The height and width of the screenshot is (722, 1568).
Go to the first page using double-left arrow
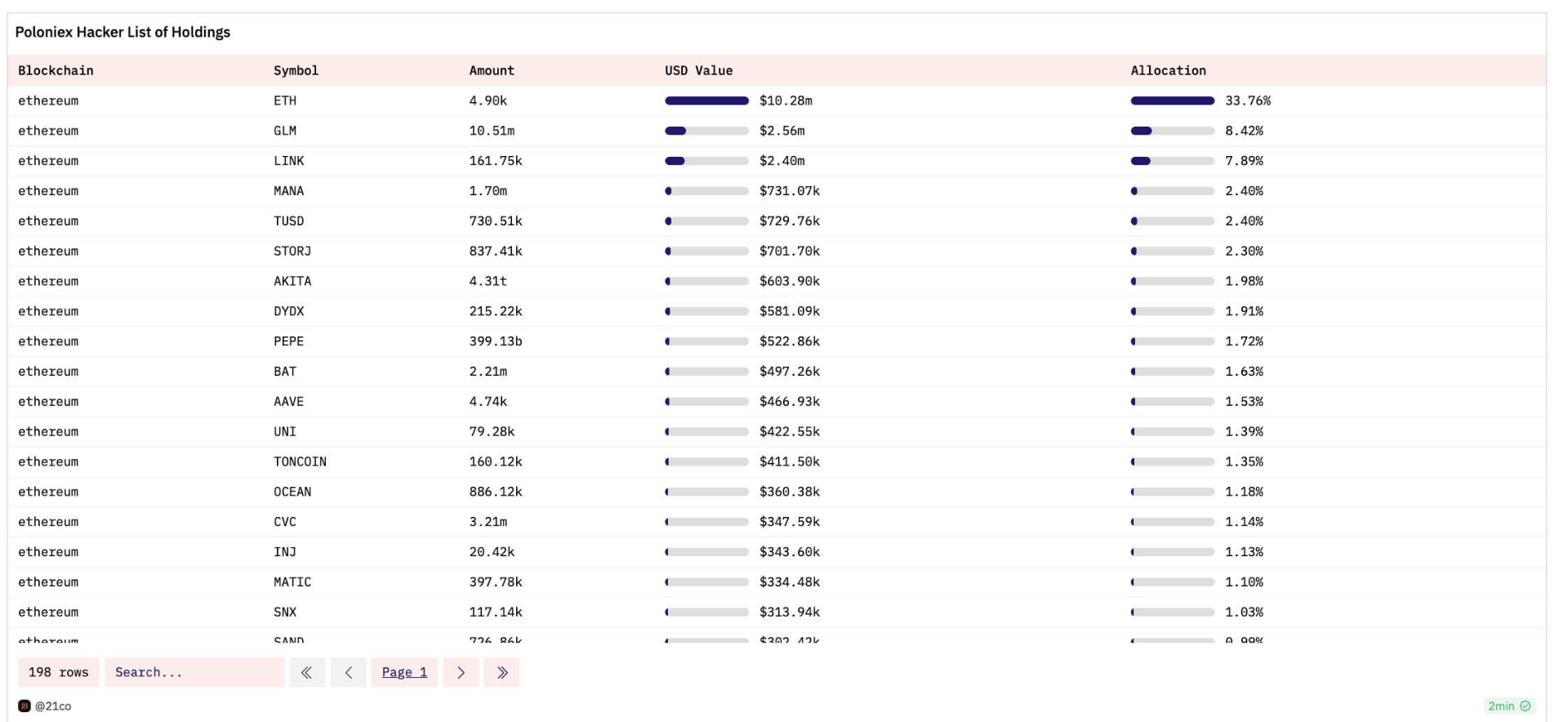[x=307, y=672]
